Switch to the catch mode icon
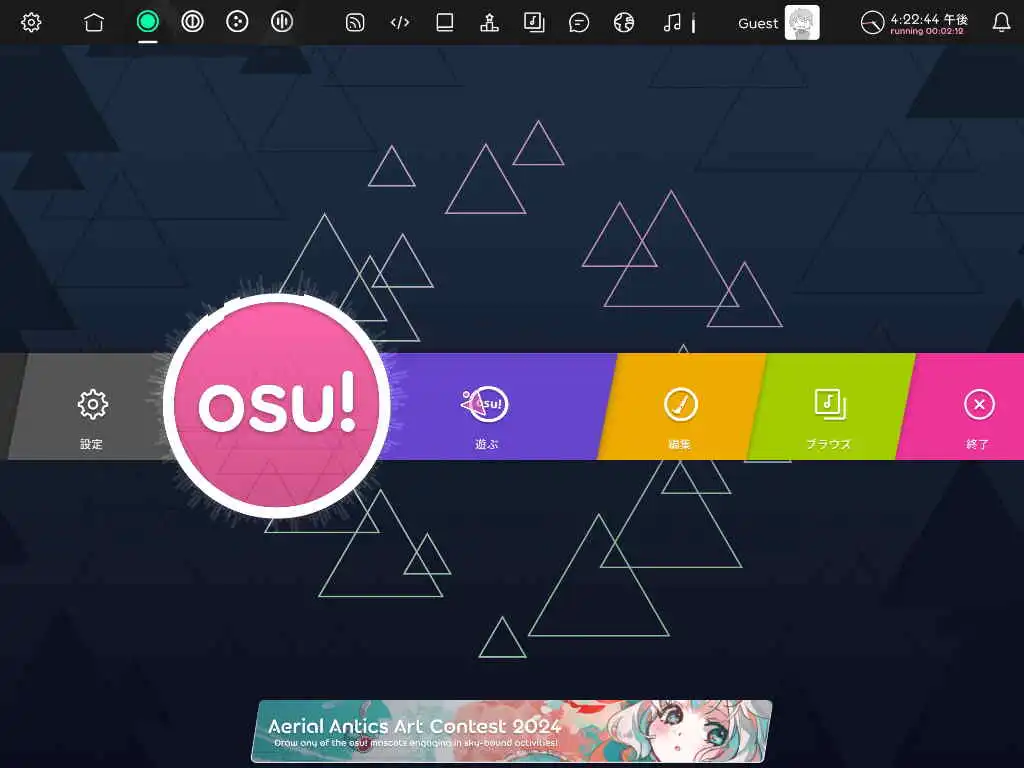1024x768 pixels. click(x=237, y=22)
